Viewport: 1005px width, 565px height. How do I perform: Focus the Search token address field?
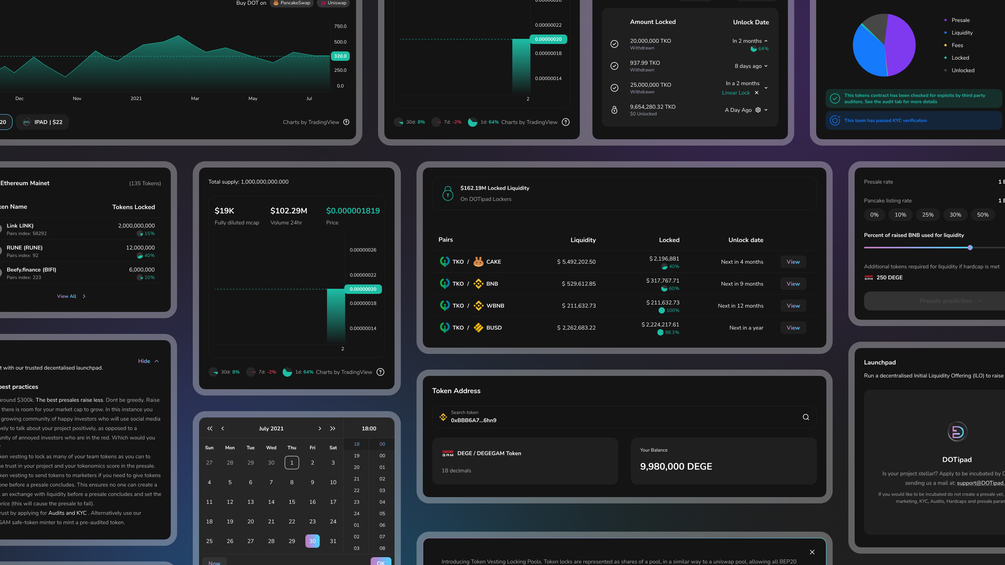624,417
